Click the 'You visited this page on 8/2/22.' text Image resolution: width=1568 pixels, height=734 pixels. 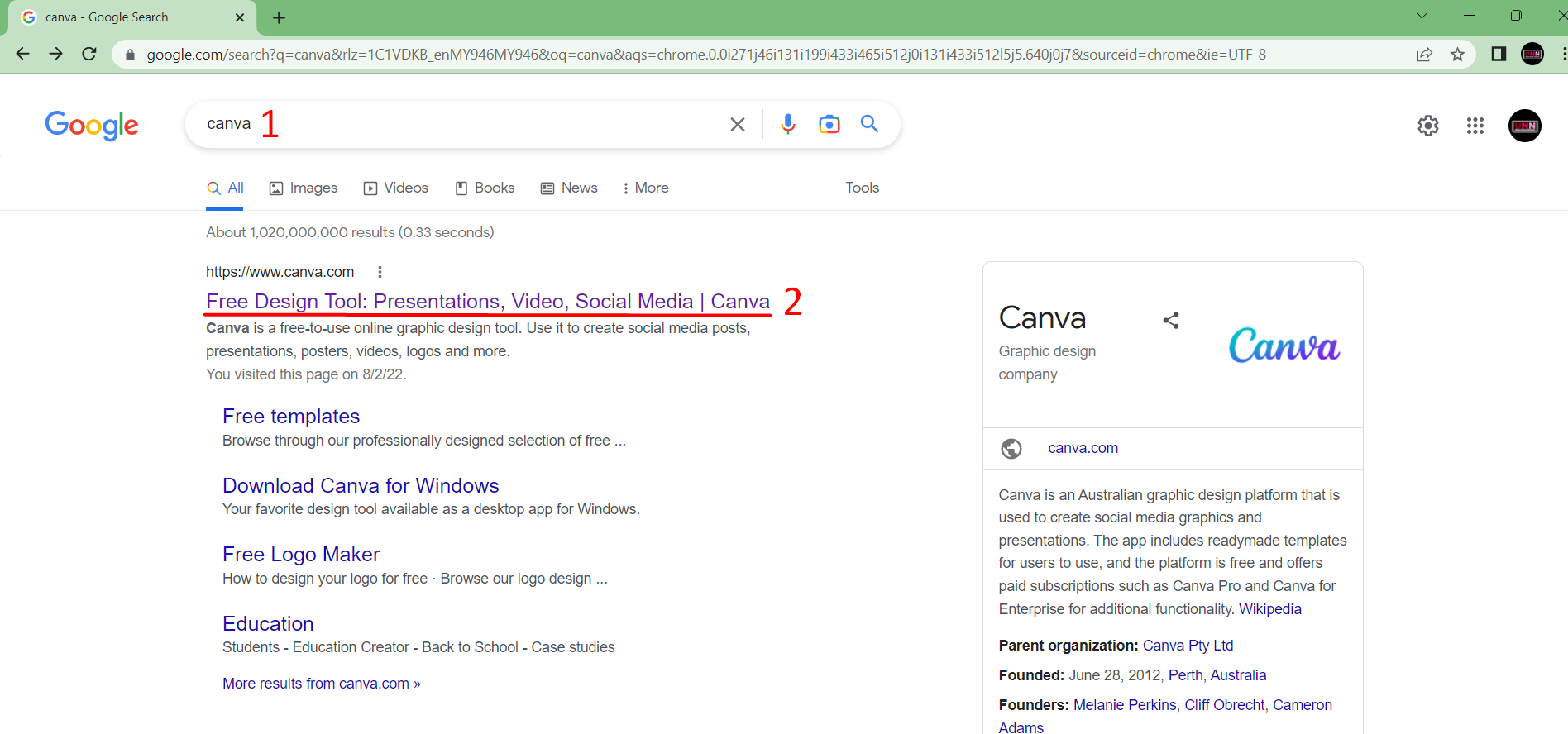tap(306, 374)
